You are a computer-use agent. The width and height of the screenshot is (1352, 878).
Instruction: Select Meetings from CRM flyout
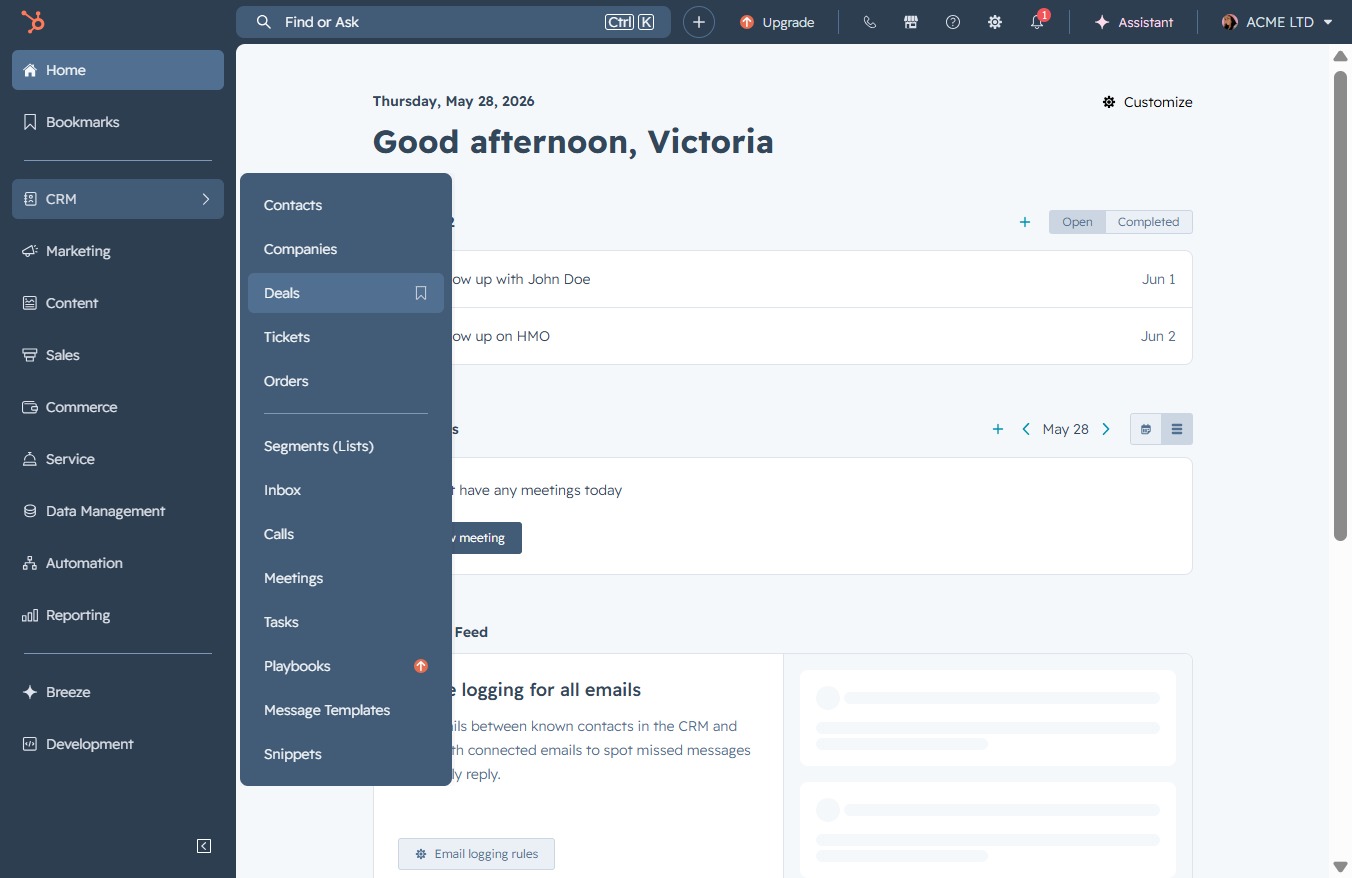346,578
